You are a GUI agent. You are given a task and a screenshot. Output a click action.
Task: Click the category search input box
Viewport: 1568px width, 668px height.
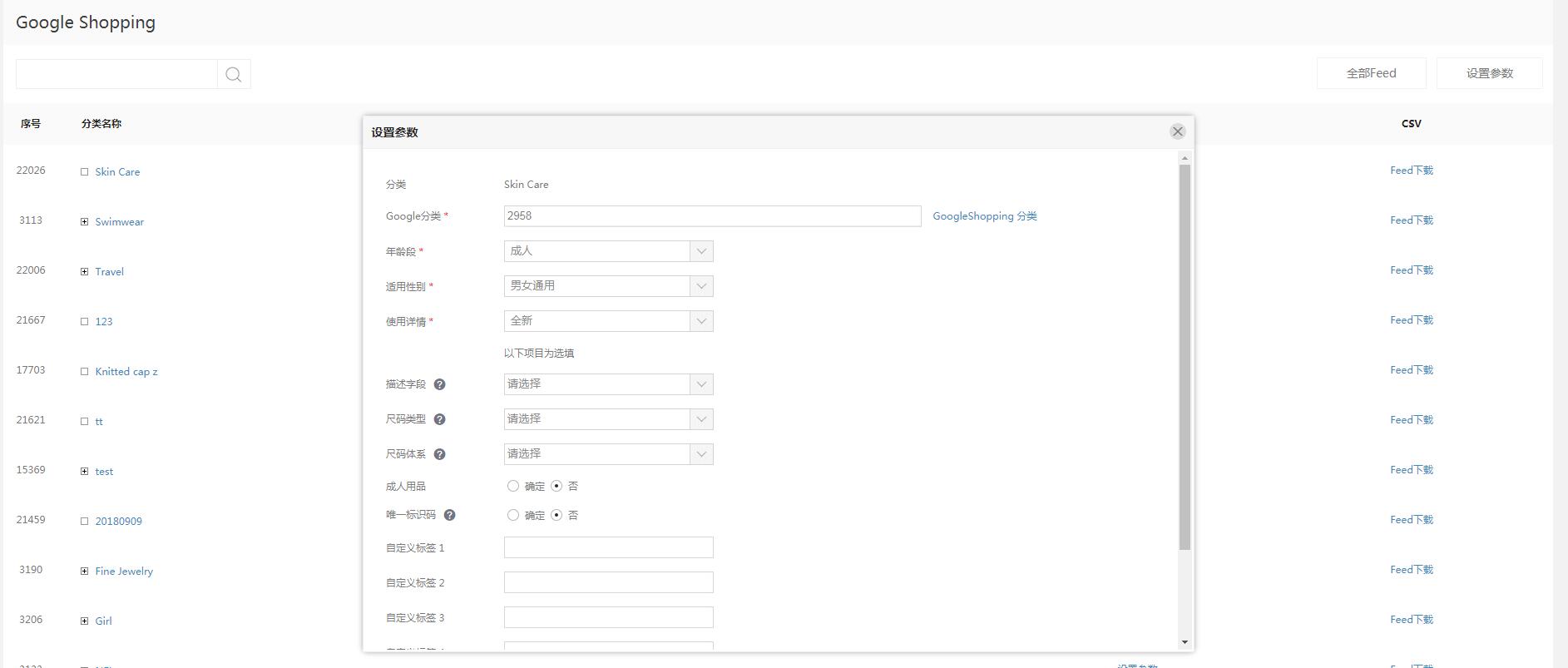[116, 74]
